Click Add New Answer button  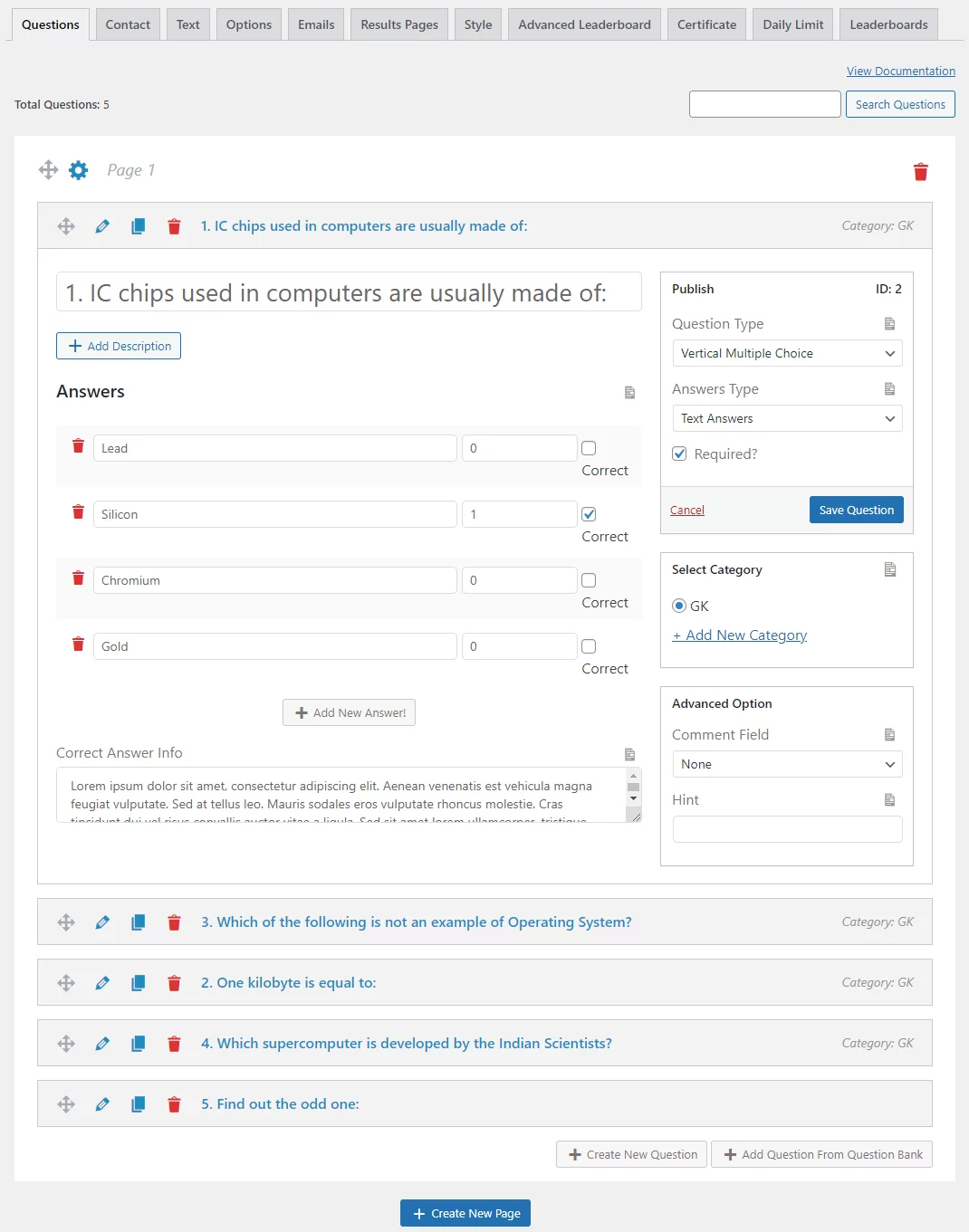click(x=349, y=712)
